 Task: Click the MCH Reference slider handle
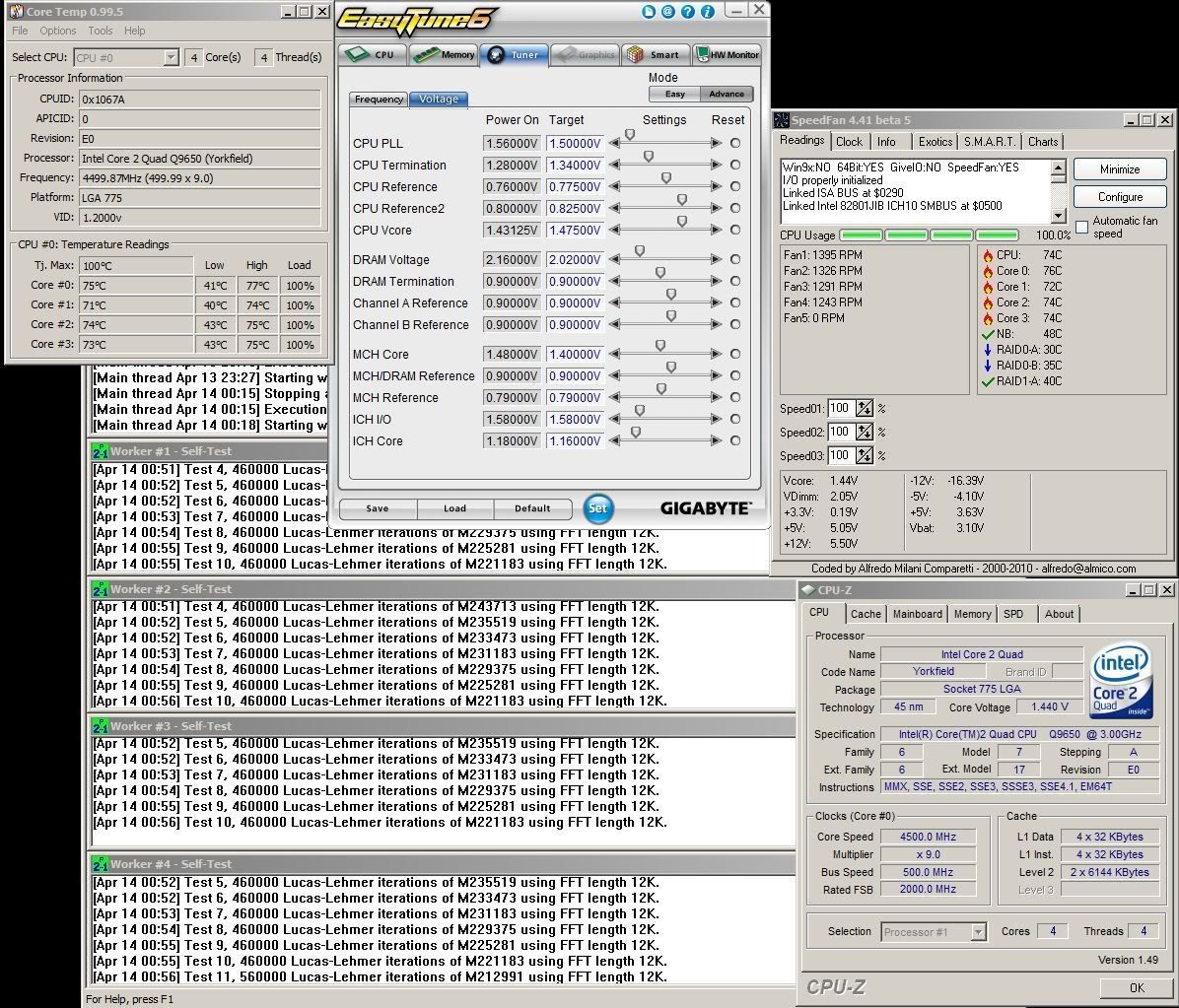point(661,389)
